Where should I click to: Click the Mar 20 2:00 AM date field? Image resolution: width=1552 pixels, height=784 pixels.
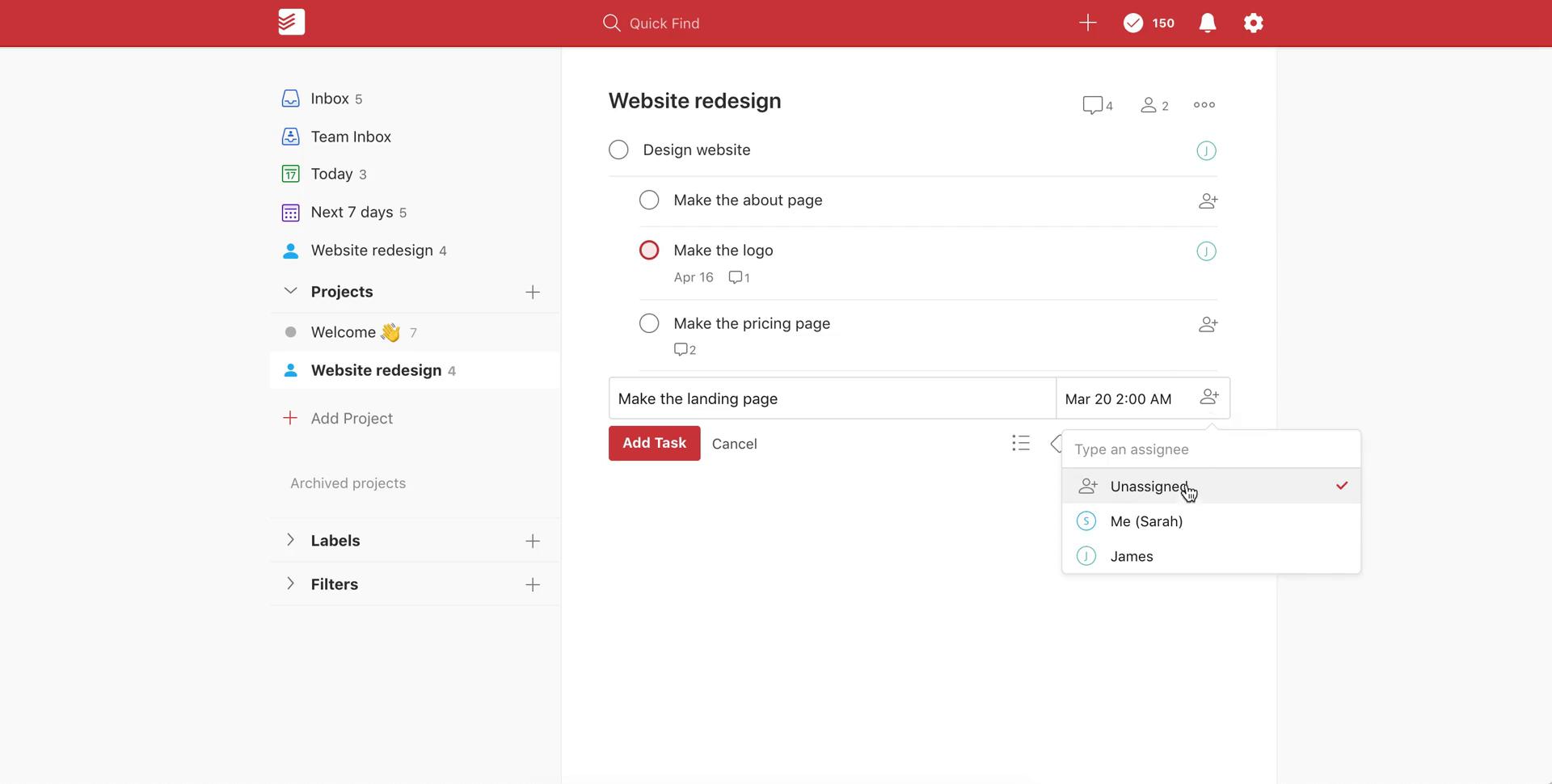pos(1119,399)
